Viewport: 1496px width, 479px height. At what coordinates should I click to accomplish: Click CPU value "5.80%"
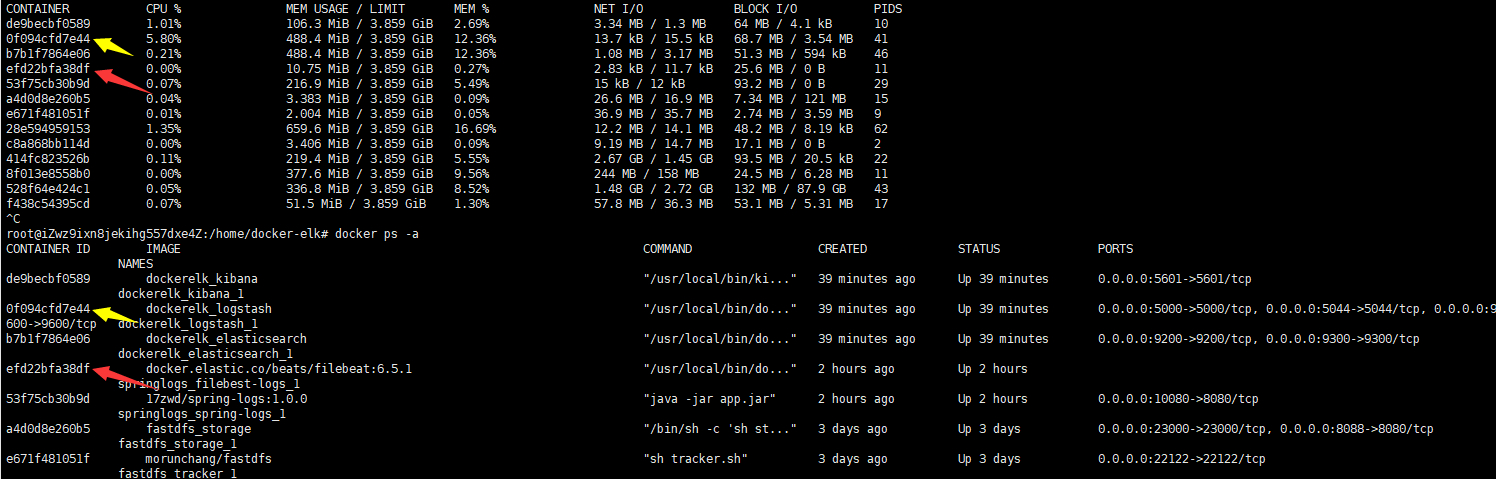click(163, 38)
